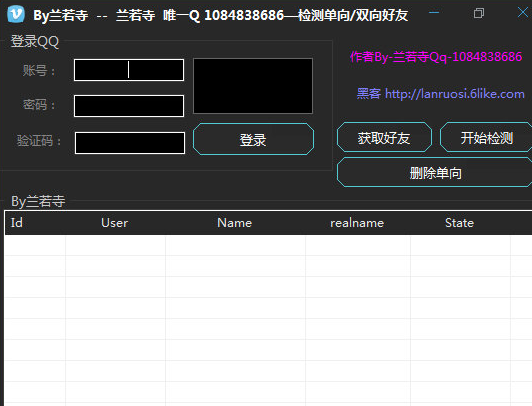The width and height of the screenshot is (532, 406).
Task: Click the By兰若寺 list group label
Action: [38, 201]
